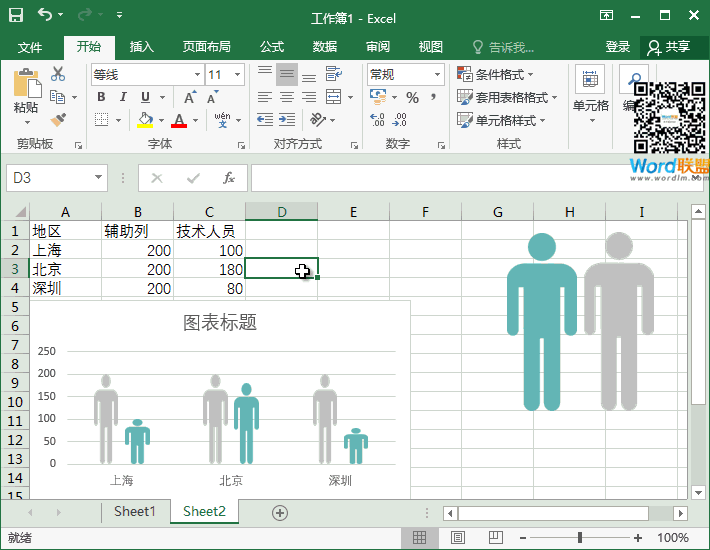
Task: Switch to the Sheet1 worksheet tab
Action: [x=135, y=512]
